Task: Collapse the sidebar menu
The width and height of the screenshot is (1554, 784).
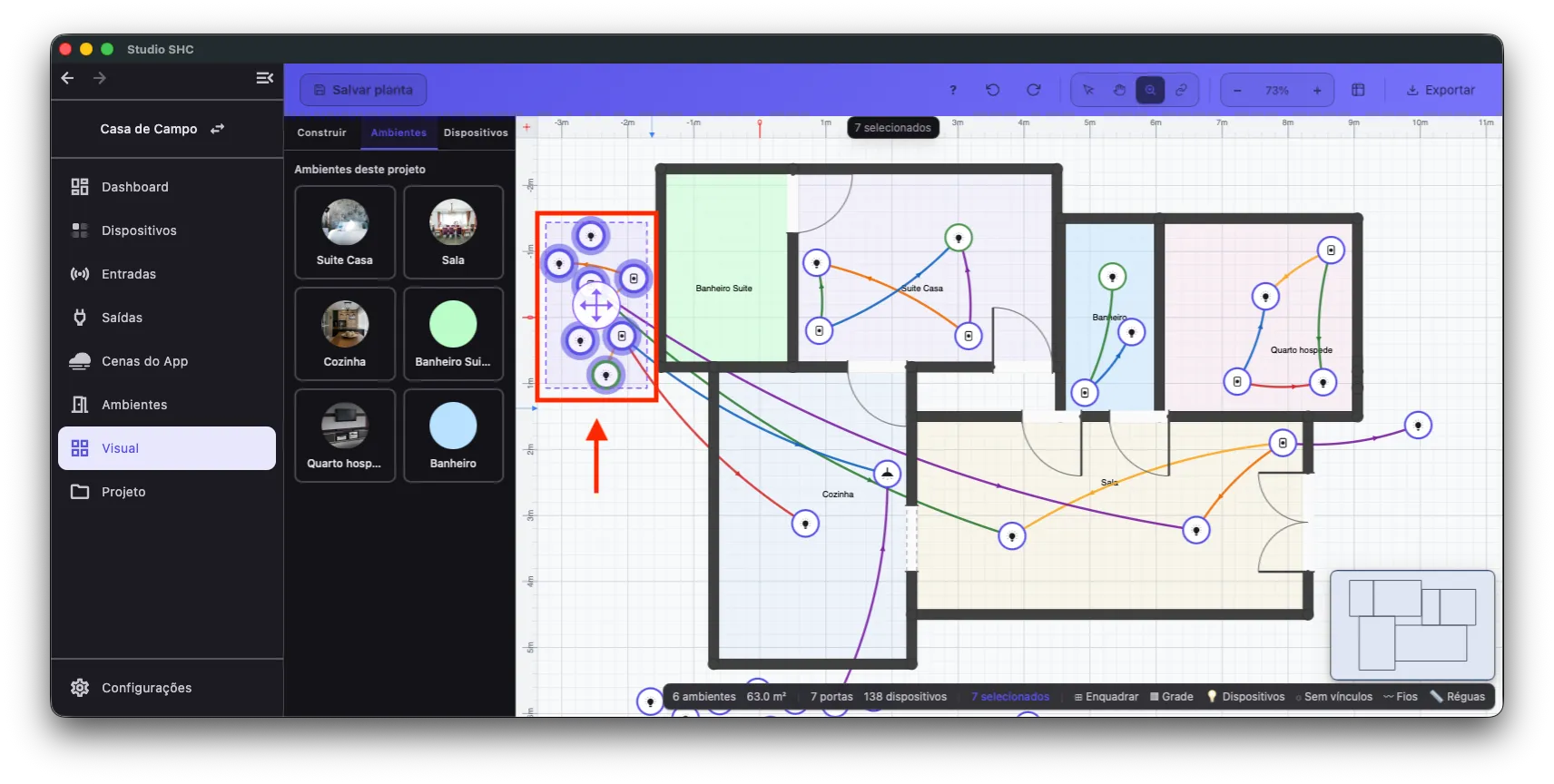Action: click(x=265, y=78)
